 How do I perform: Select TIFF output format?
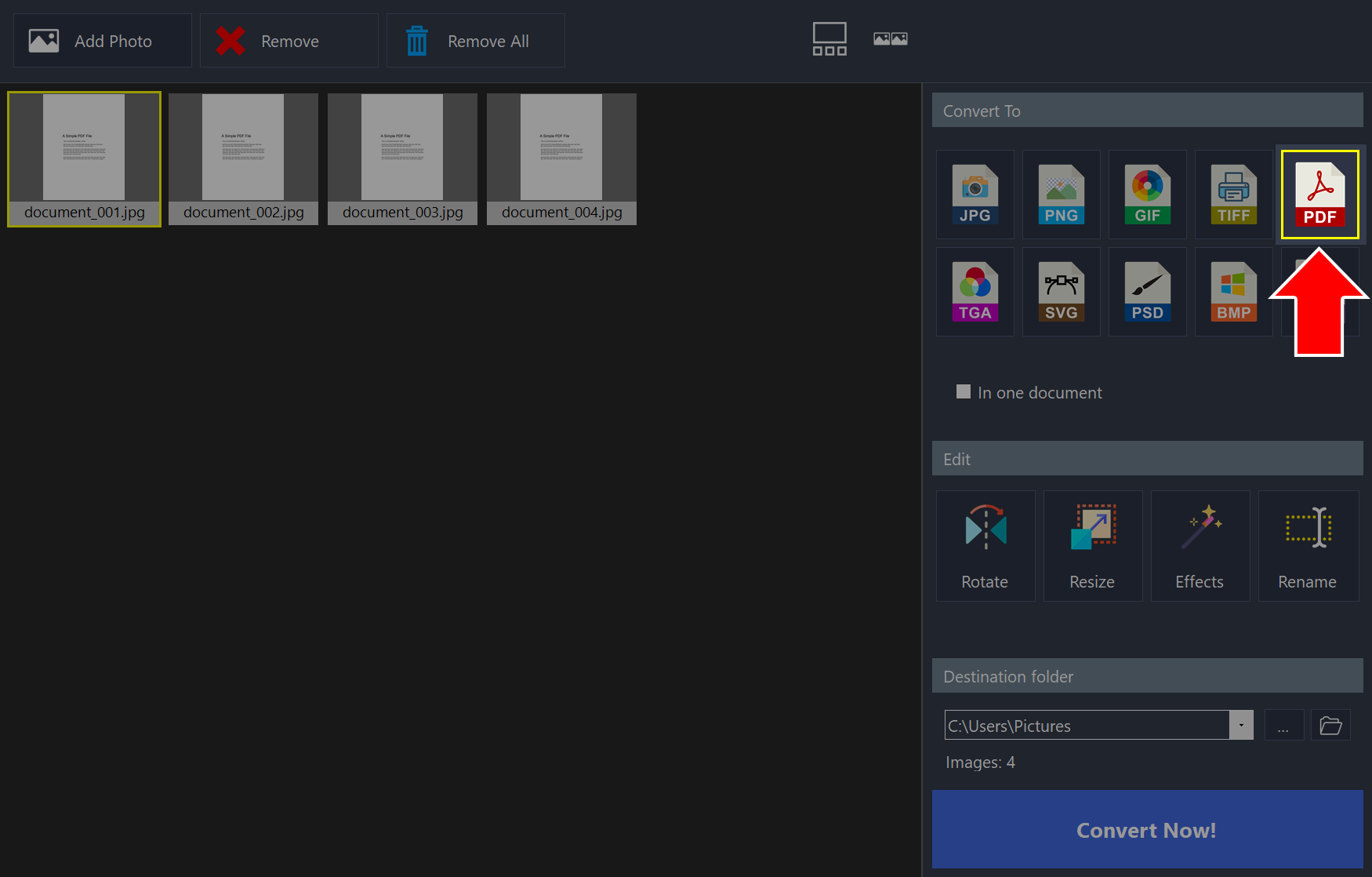(1233, 195)
